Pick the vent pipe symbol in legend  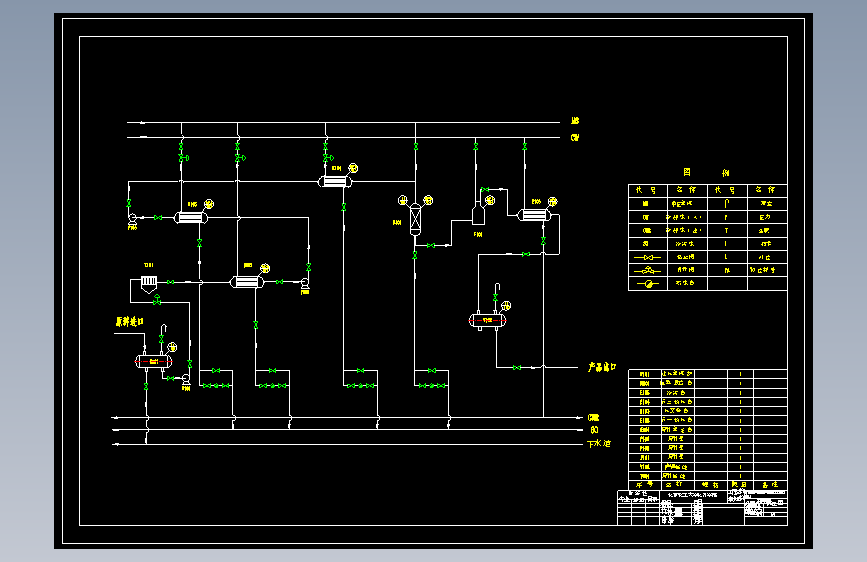point(727,204)
